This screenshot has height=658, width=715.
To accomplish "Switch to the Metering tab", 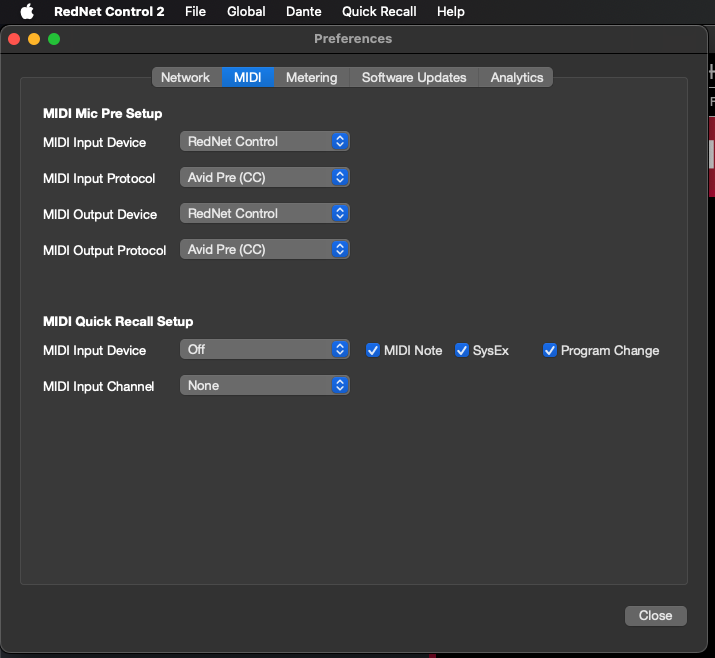I will click(311, 77).
